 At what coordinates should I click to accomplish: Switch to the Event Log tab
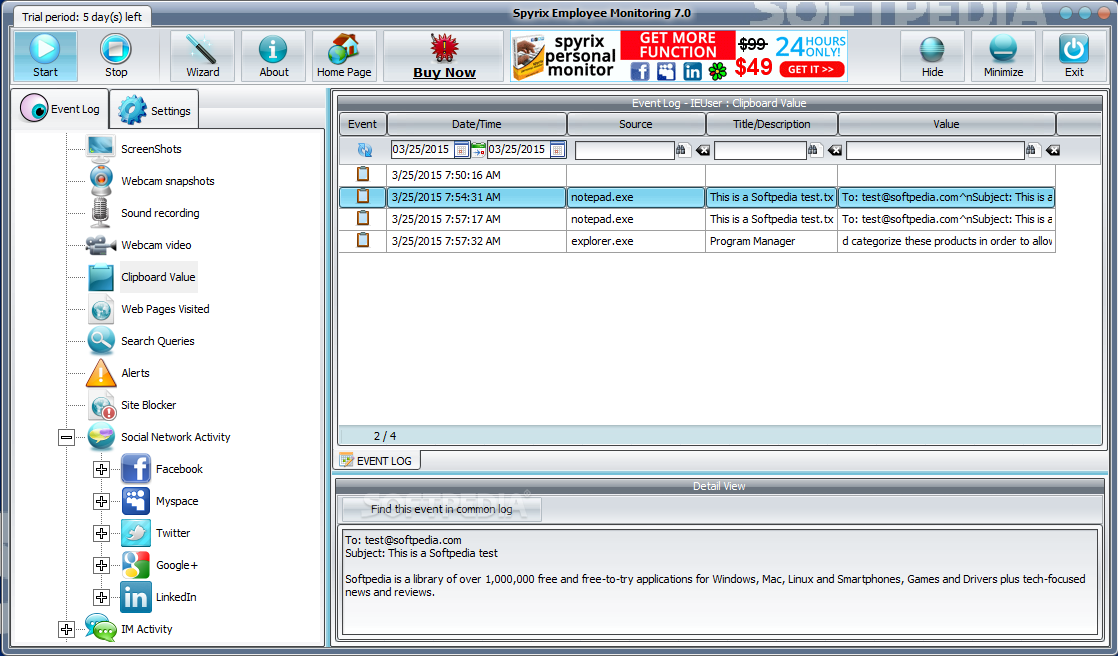[x=60, y=108]
